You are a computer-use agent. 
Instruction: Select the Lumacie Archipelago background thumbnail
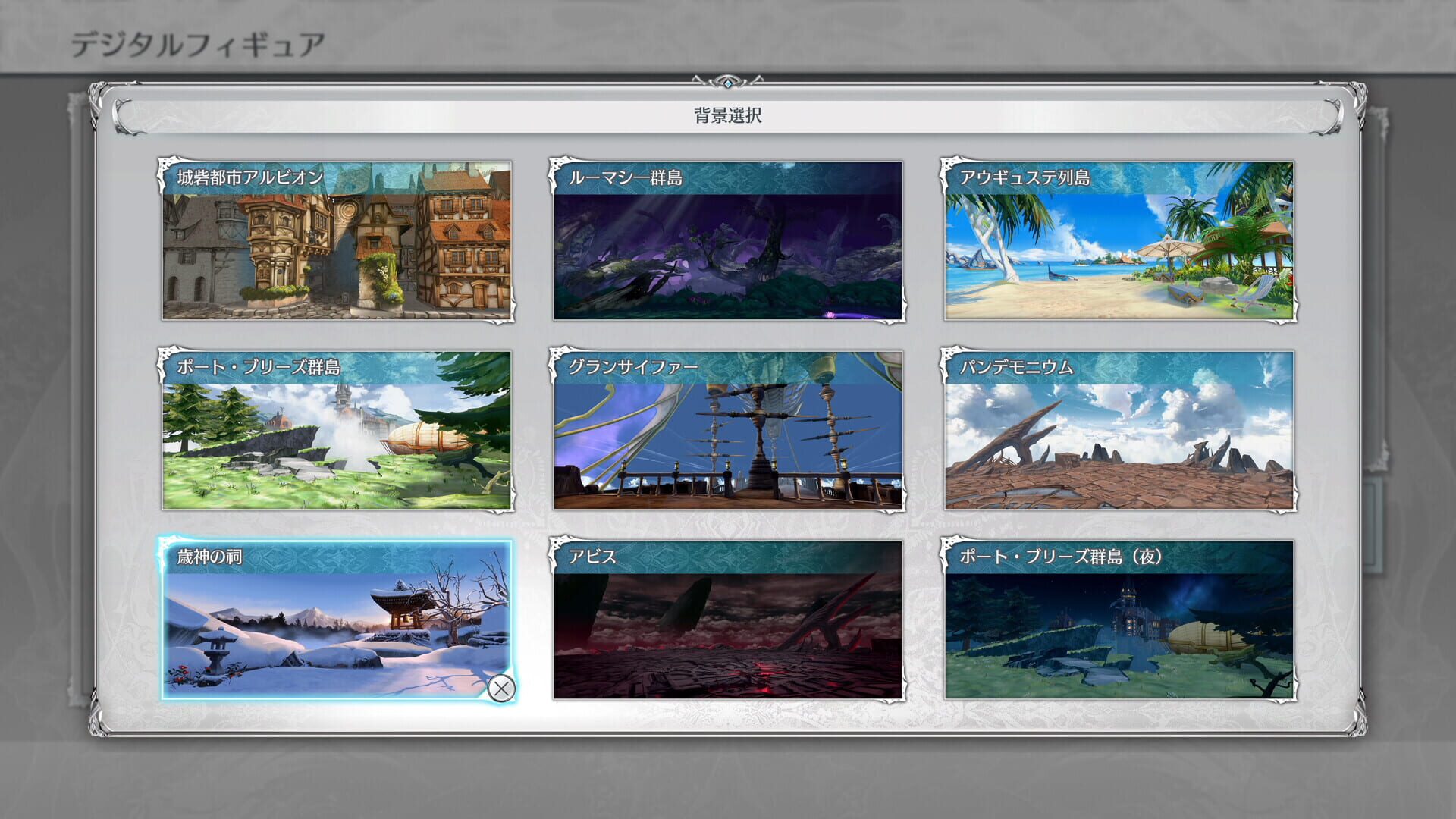(x=726, y=250)
